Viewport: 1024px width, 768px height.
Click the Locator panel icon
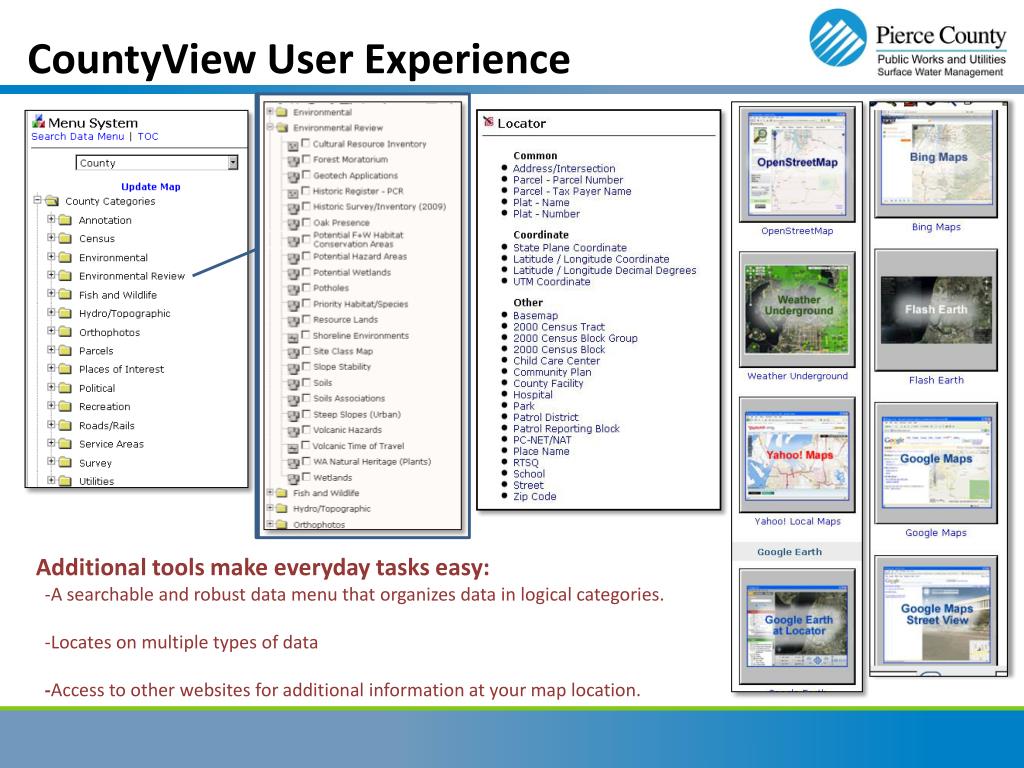488,121
